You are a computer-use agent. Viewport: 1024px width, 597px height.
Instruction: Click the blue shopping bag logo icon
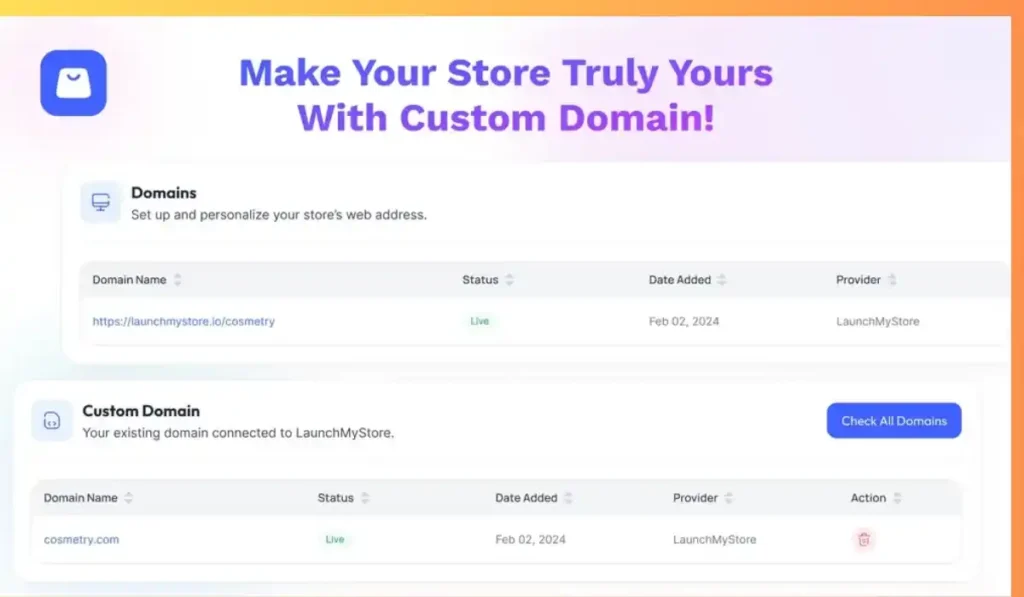pos(73,83)
